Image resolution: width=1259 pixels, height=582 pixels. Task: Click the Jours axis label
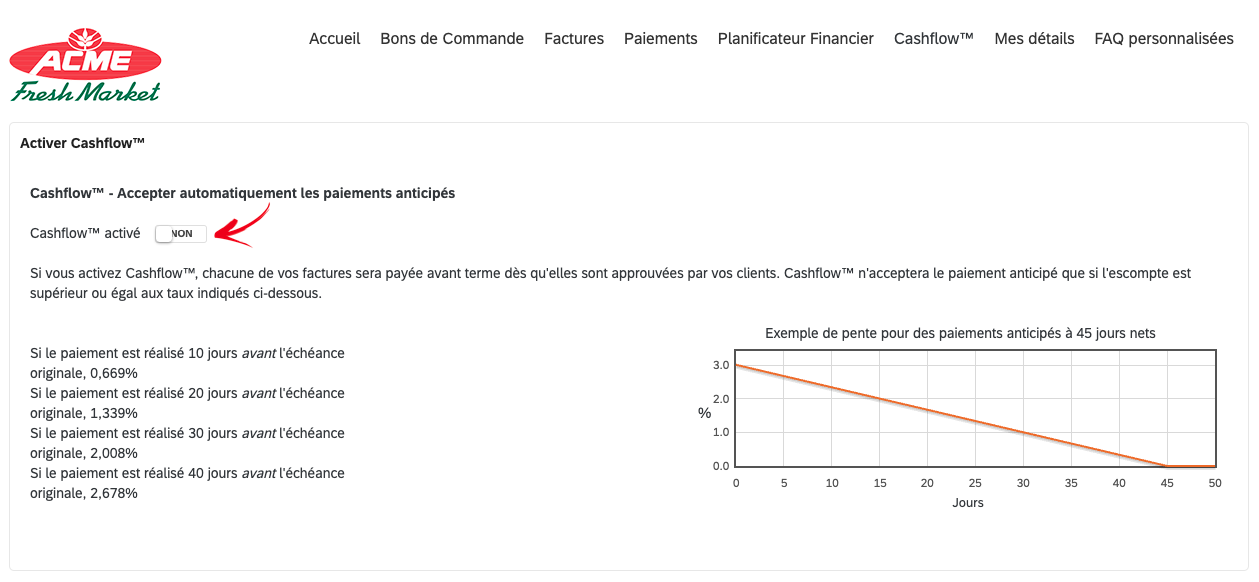pyautogui.click(x=968, y=503)
